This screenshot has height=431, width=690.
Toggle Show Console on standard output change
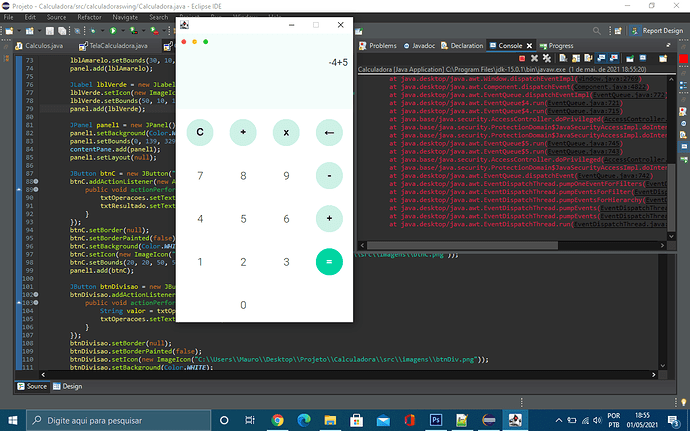601,58
